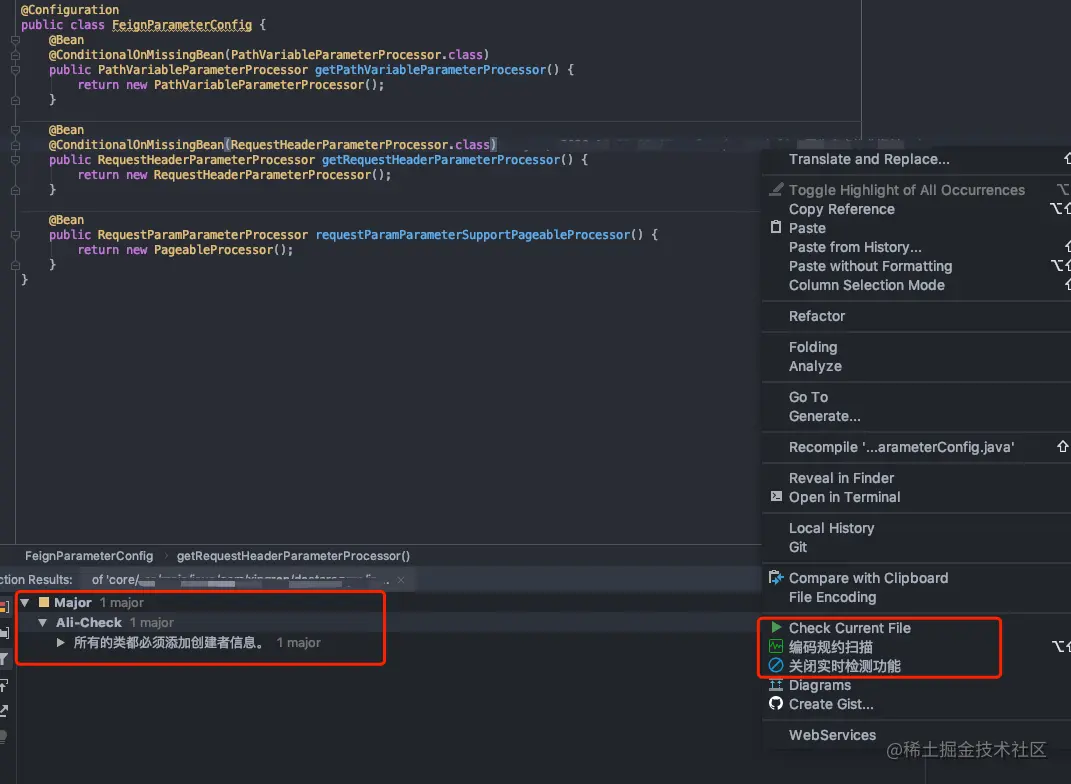Click 关闭实时检测功能 to disable real-time inspection
The image size is (1071, 784).
pyautogui.click(x=844, y=666)
